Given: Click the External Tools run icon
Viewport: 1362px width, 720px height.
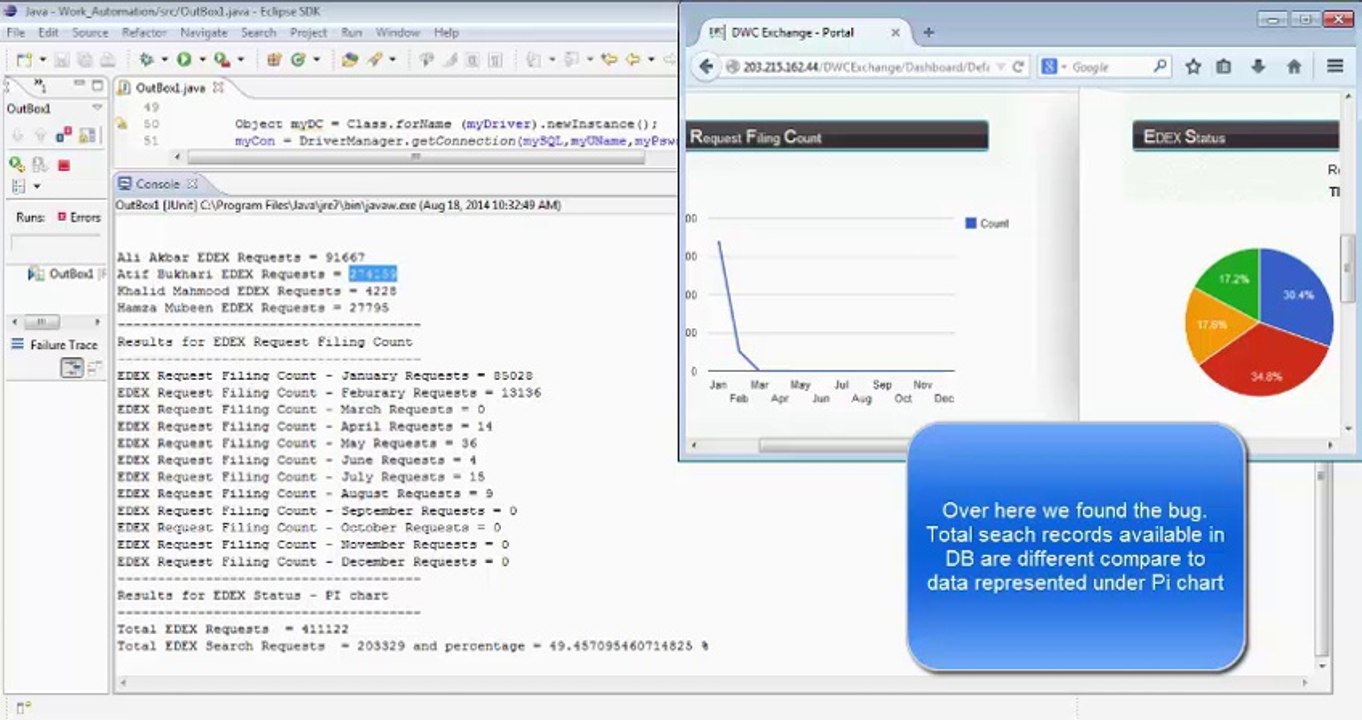Looking at the screenshot, I should coord(221,60).
